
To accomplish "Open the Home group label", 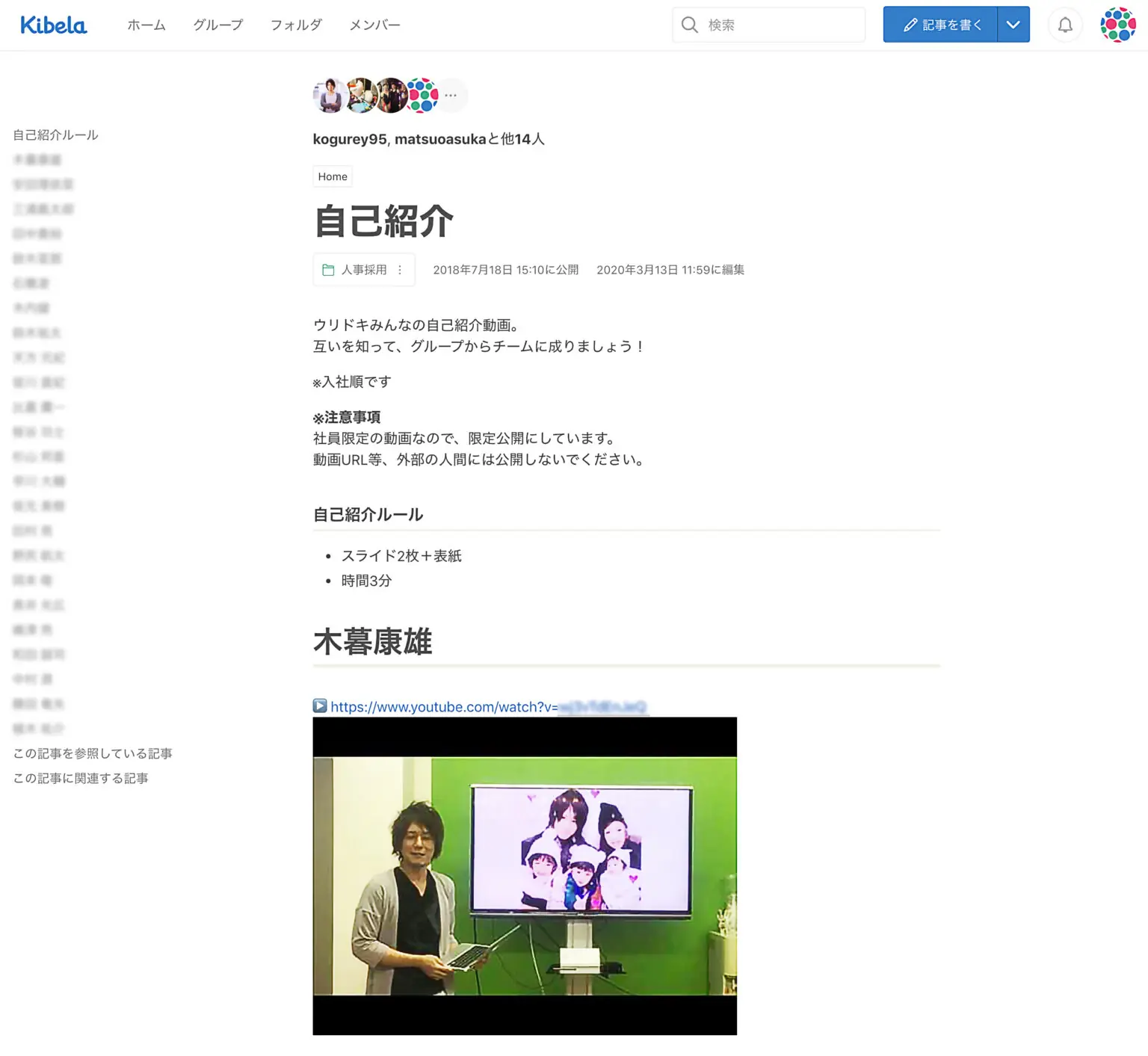I will point(332,176).
